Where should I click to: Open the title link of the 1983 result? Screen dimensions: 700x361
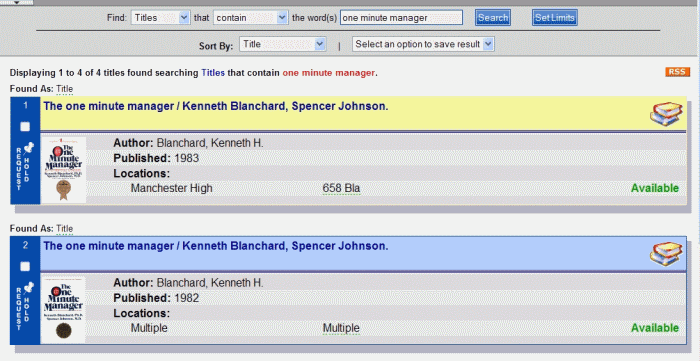point(216,107)
